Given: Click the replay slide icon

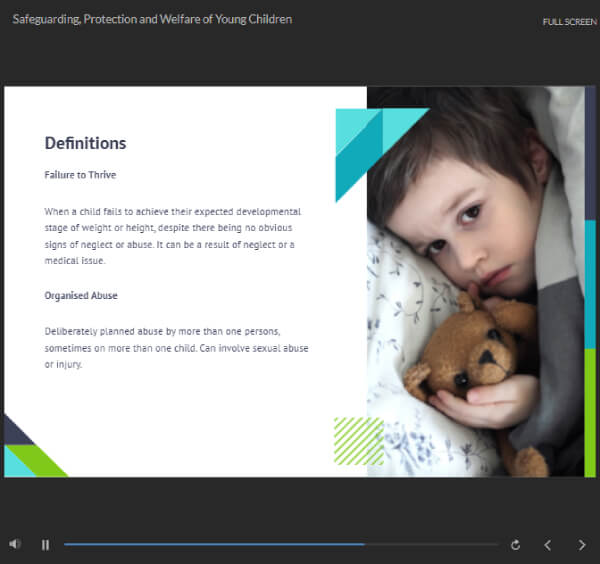Looking at the screenshot, I should (x=515, y=545).
